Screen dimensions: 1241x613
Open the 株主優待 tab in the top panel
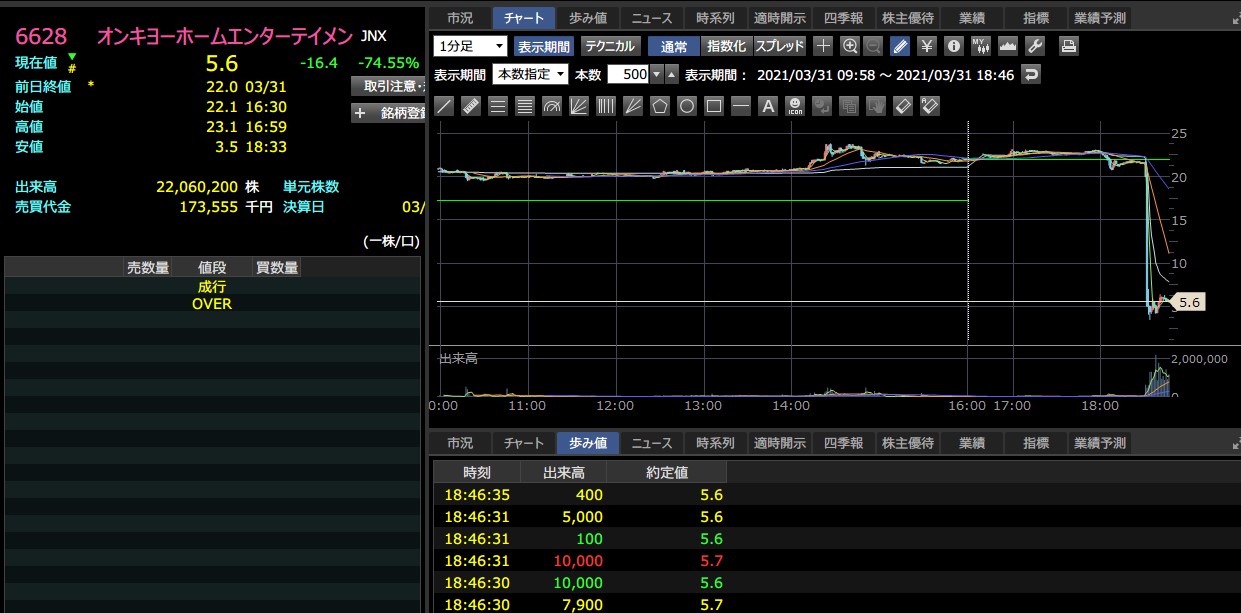908,18
